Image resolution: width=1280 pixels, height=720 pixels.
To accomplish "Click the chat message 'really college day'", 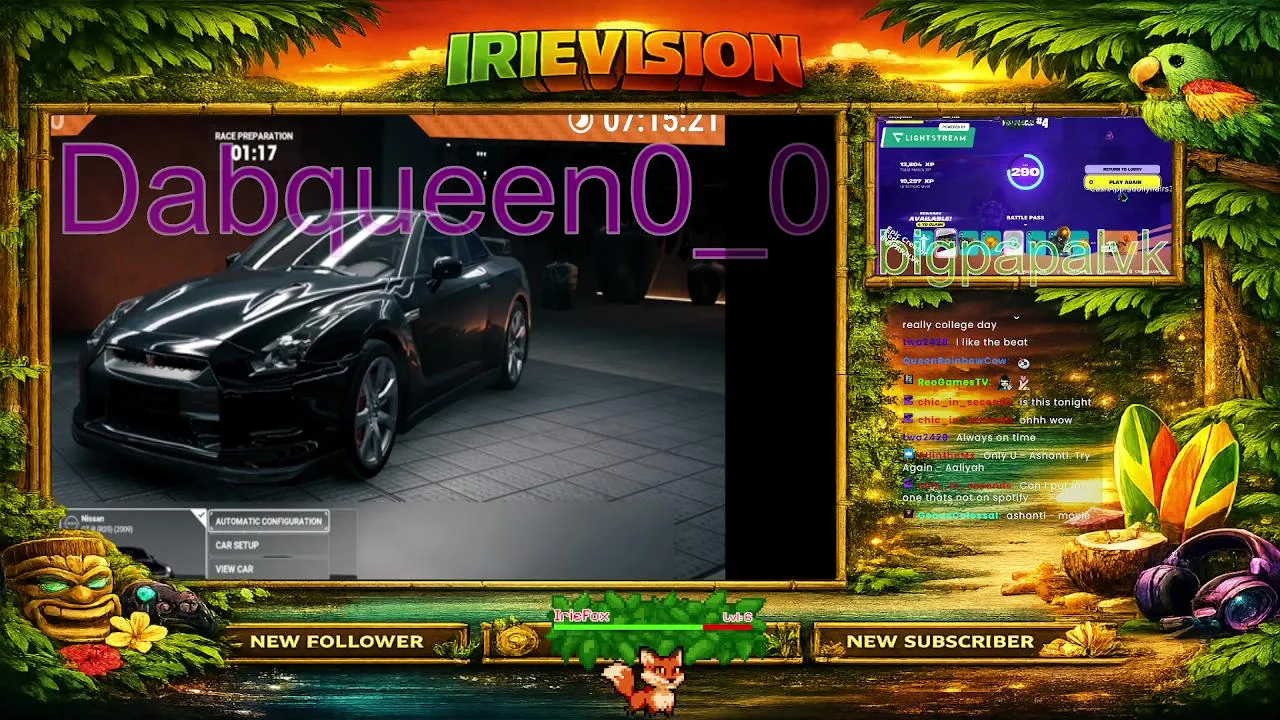I will click(949, 324).
